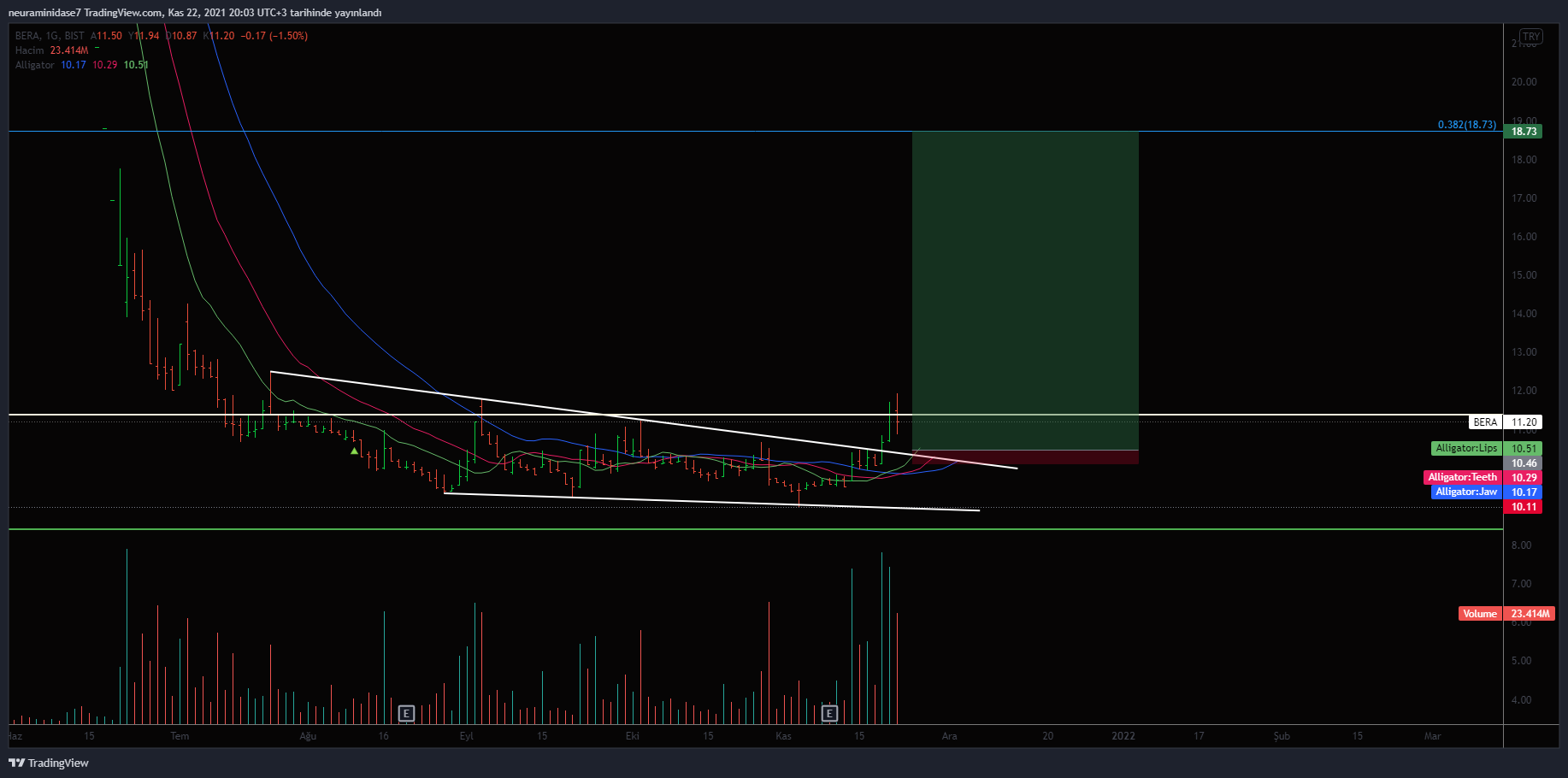Click the TradingView logo at bottom left
1568x778 pixels.
tap(49, 763)
